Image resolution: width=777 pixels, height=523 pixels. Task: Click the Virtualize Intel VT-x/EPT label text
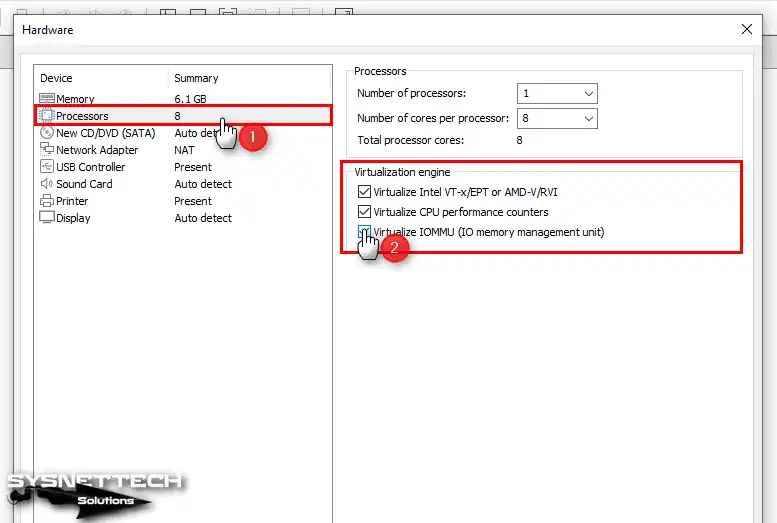[465, 192]
